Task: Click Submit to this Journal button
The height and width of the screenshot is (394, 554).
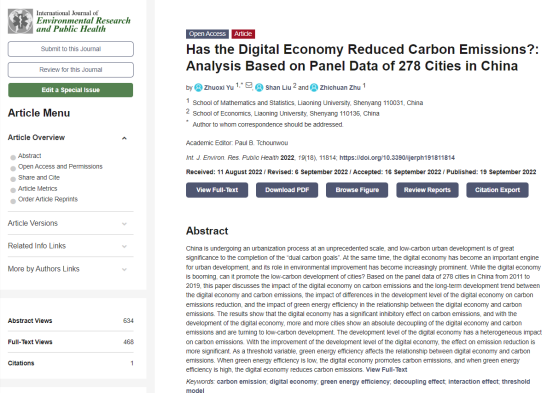Action: click(71, 49)
